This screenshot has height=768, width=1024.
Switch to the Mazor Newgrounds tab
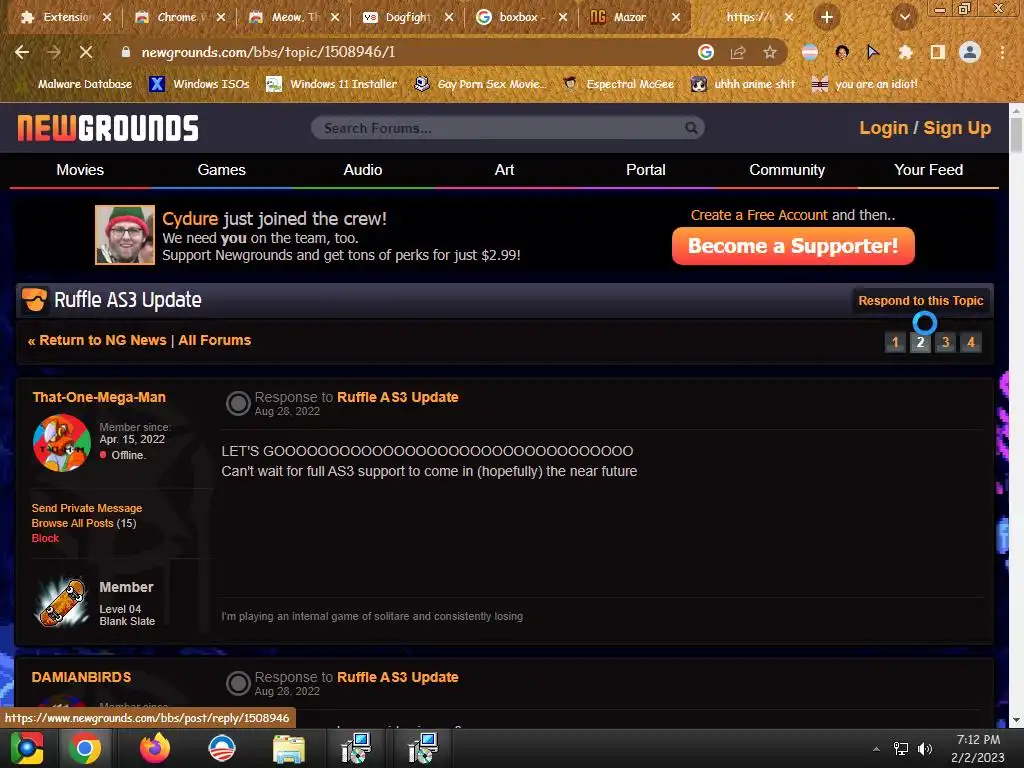(x=635, y=18)
